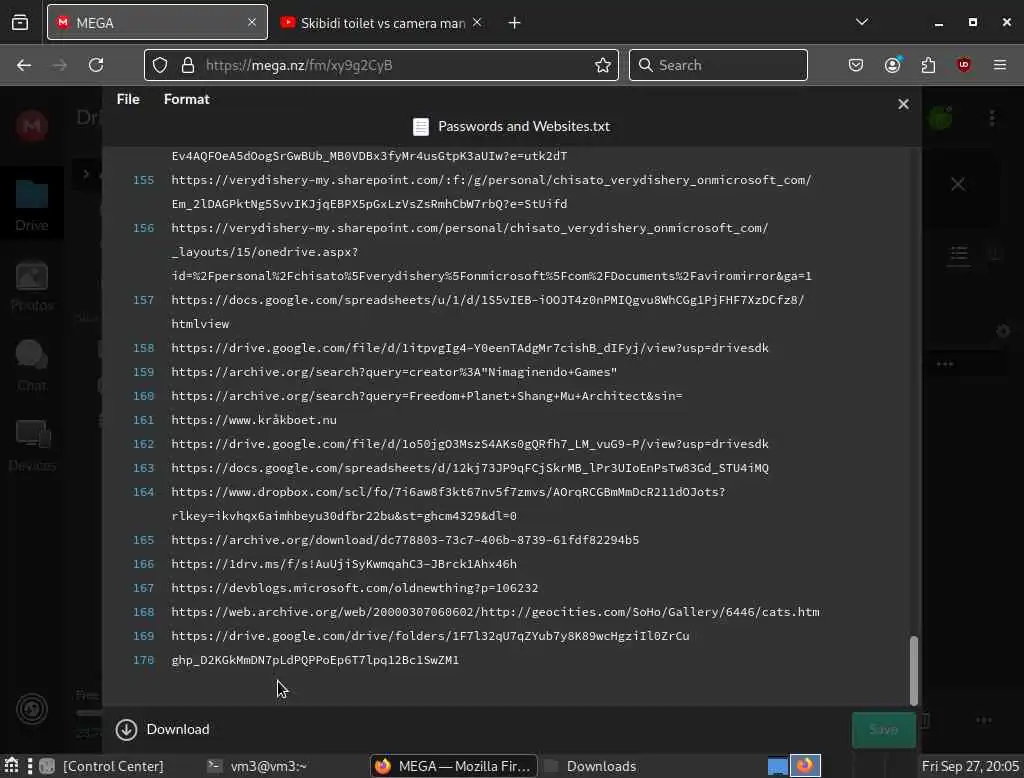Screen dimensions: 1024x778
Task: Open the taskbar applications menu icon
Action: pos(12,766)
